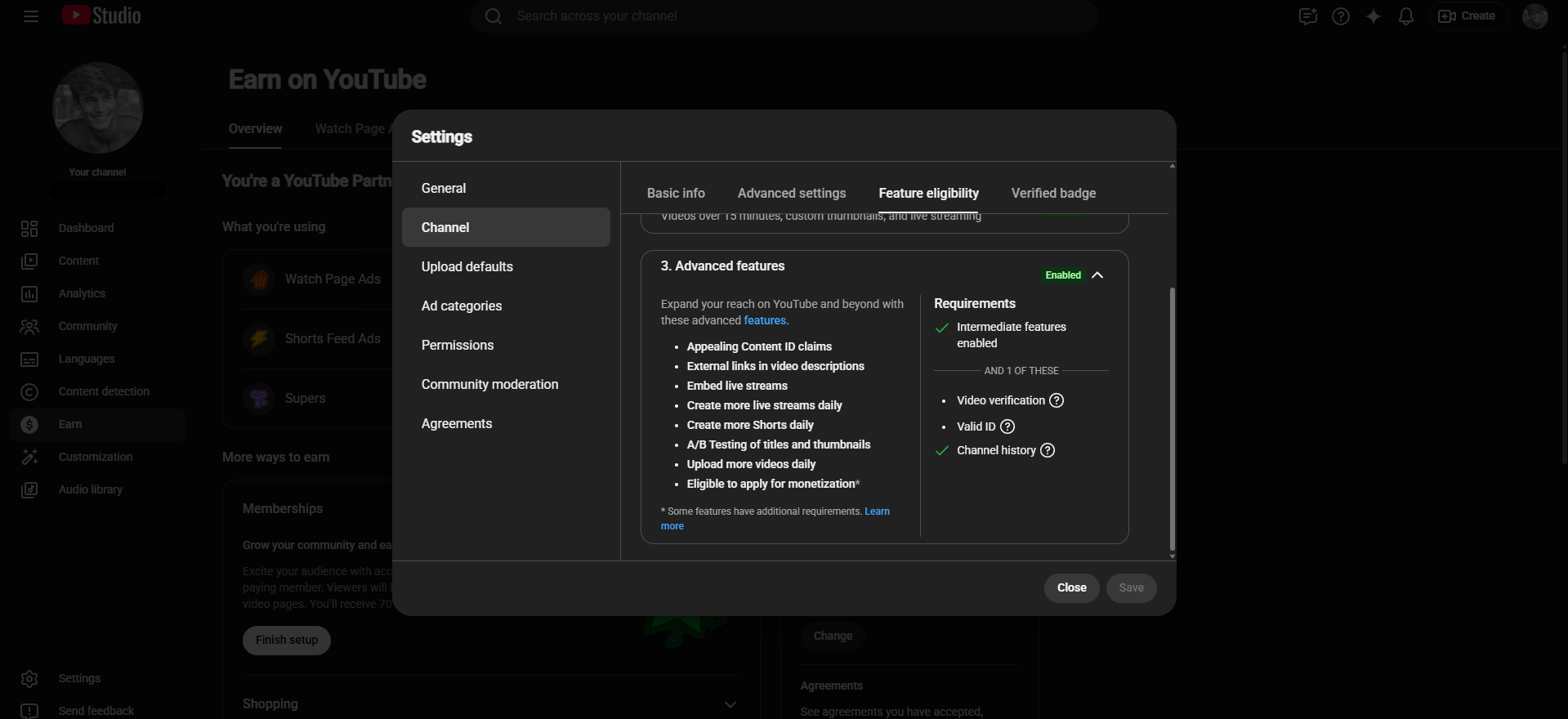Viewport: 1568px width, 719px height.
Task: Collapse the Advanced features section chevron
Action: coord(1097,275)
